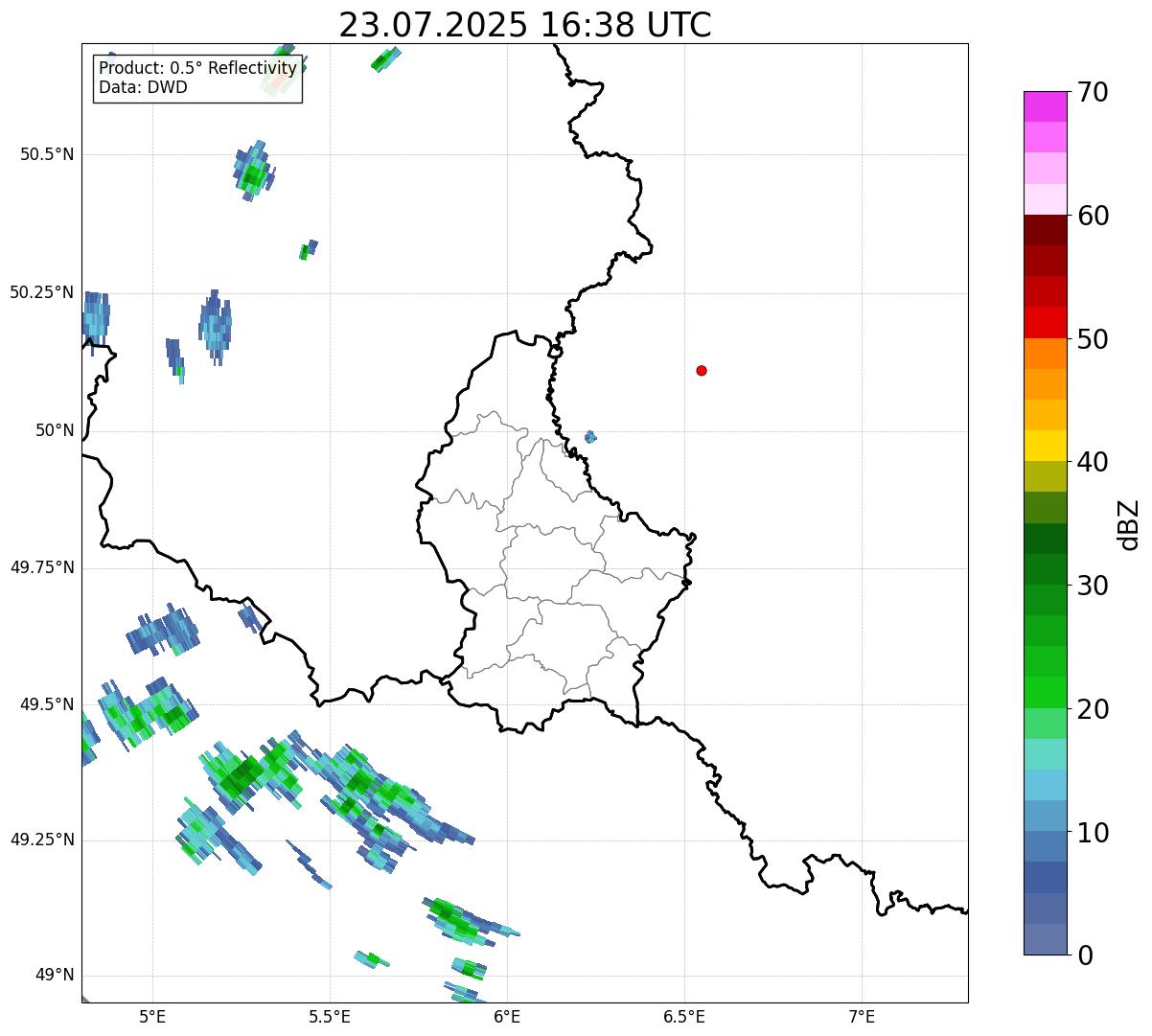The height and width of the screenshot is (1036, 1152).
Task: Click the '49.5°N' latitude label
Action: point(47,704)
